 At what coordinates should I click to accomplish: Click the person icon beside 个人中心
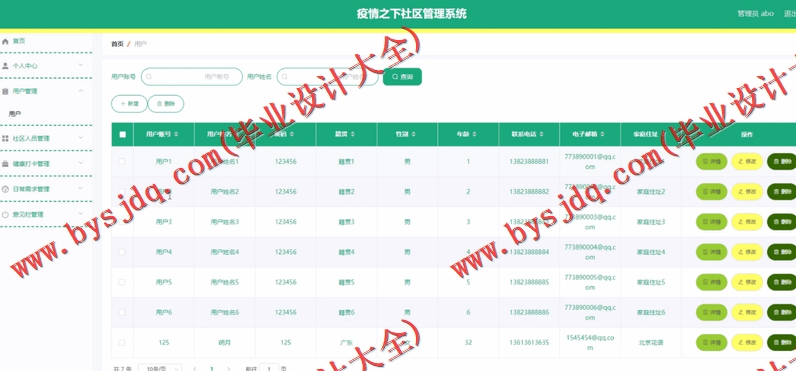(x=6, y=66)
